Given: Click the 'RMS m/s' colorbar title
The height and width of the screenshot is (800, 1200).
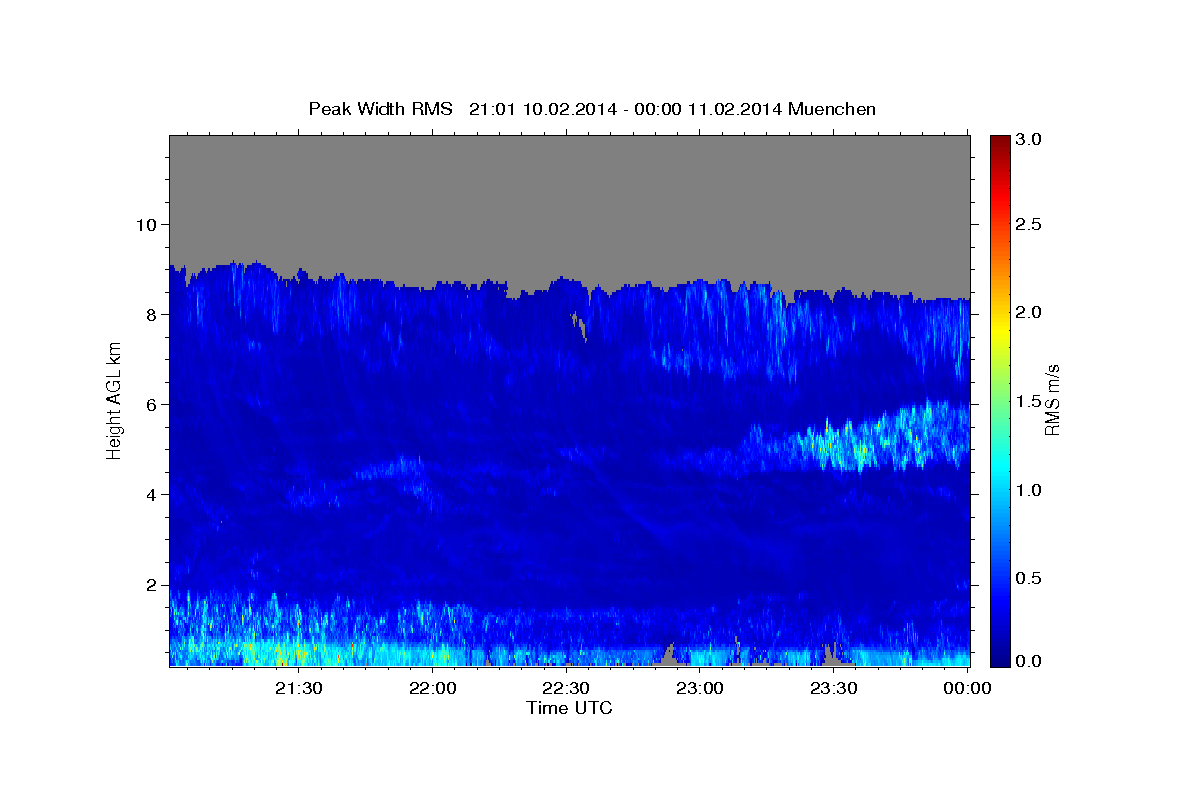Looking at the screenshot, I should 1052,399.
